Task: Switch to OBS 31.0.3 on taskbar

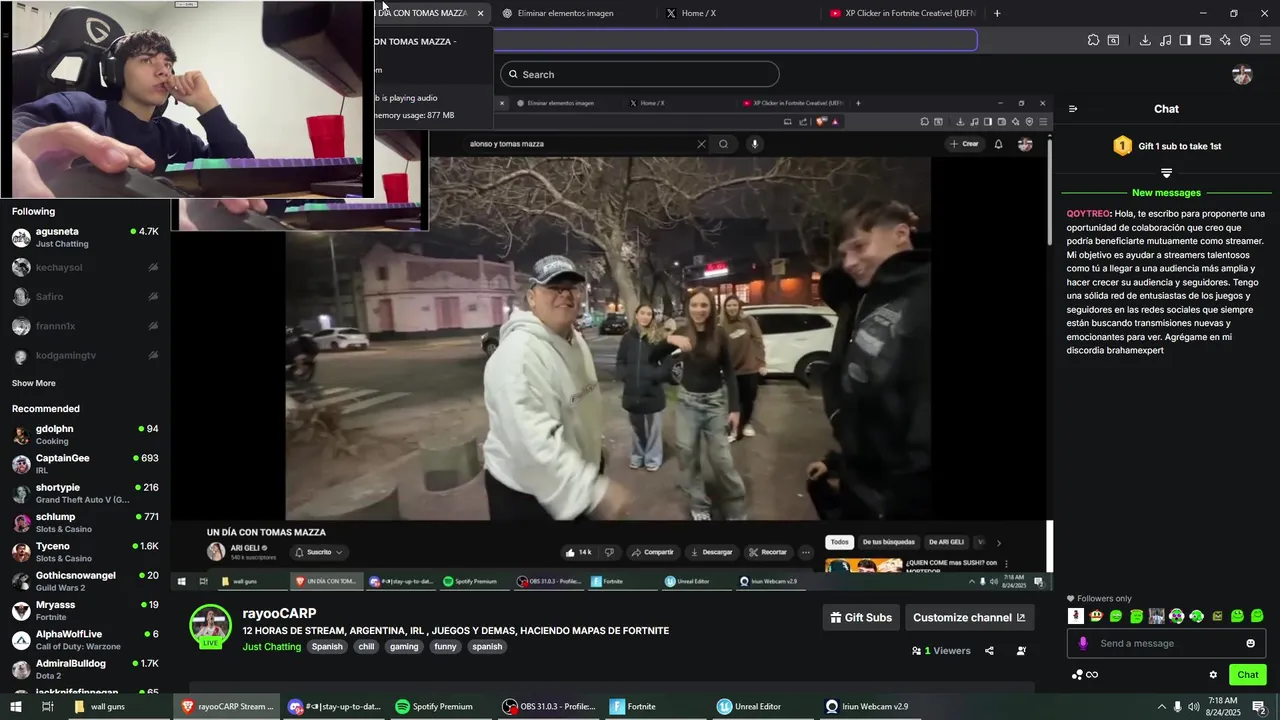Action: pyautogui.click(x=550, y=707)
